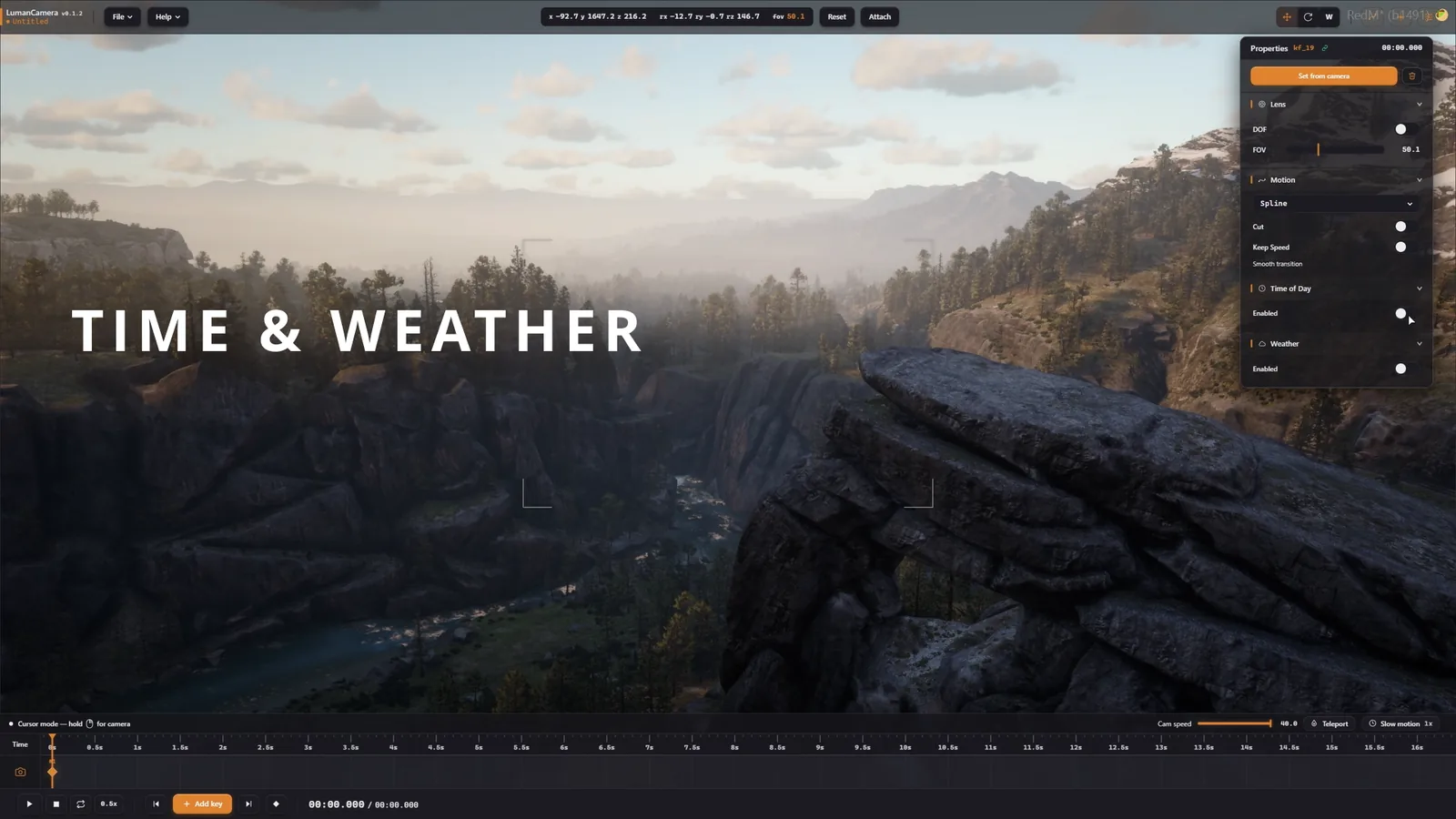Adjust the Cam speed slider

coord(1235,723)
